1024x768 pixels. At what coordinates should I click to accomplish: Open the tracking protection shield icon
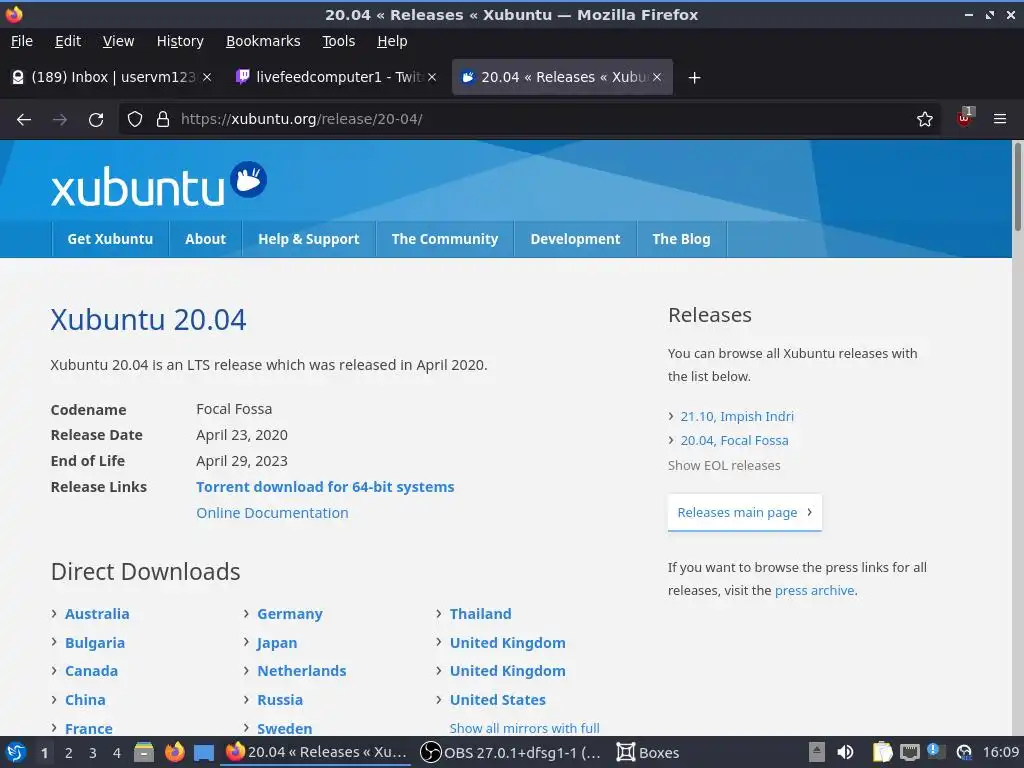coord(135,119)
